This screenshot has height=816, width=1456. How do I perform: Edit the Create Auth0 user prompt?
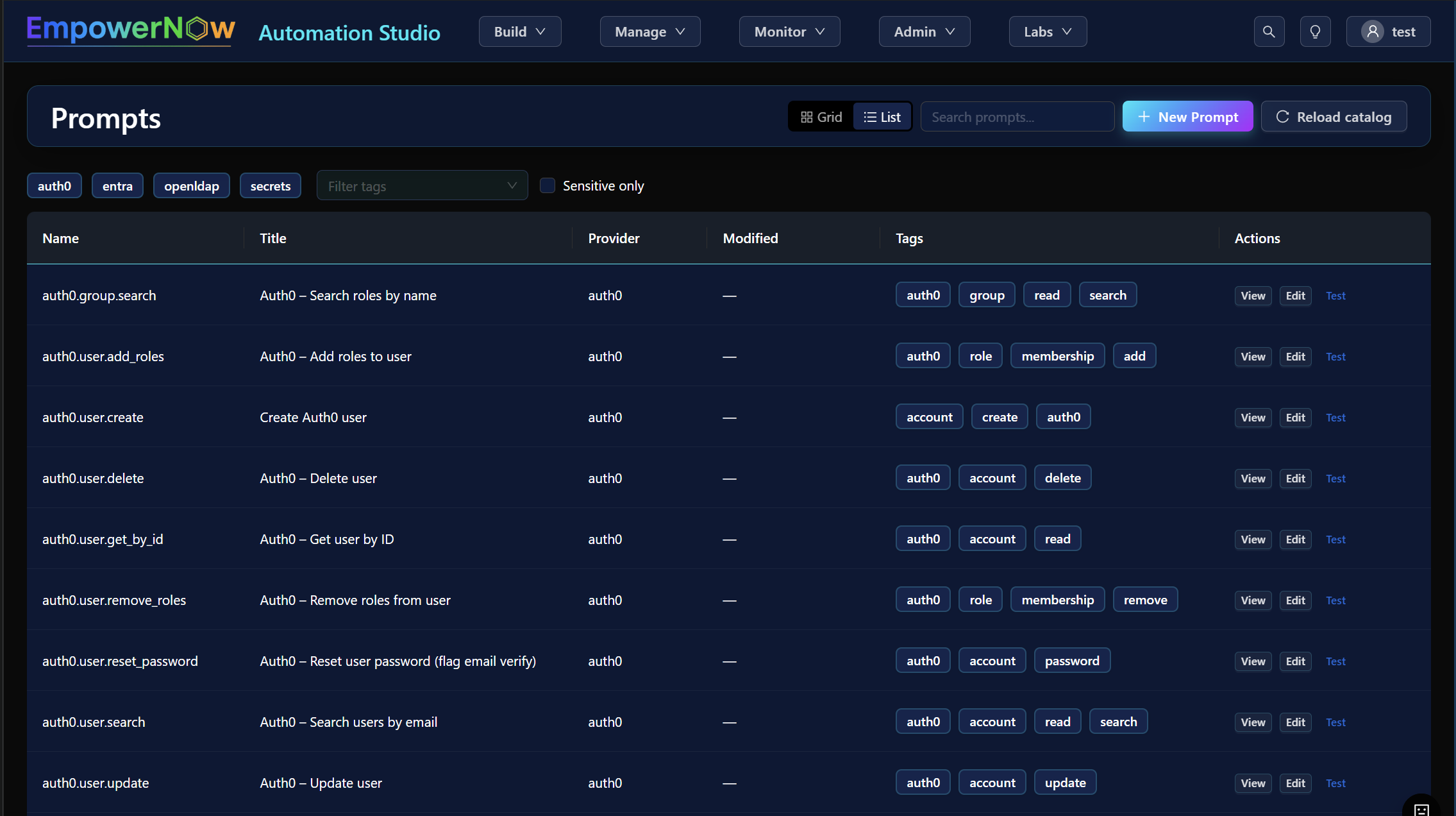pos(1294,417)
